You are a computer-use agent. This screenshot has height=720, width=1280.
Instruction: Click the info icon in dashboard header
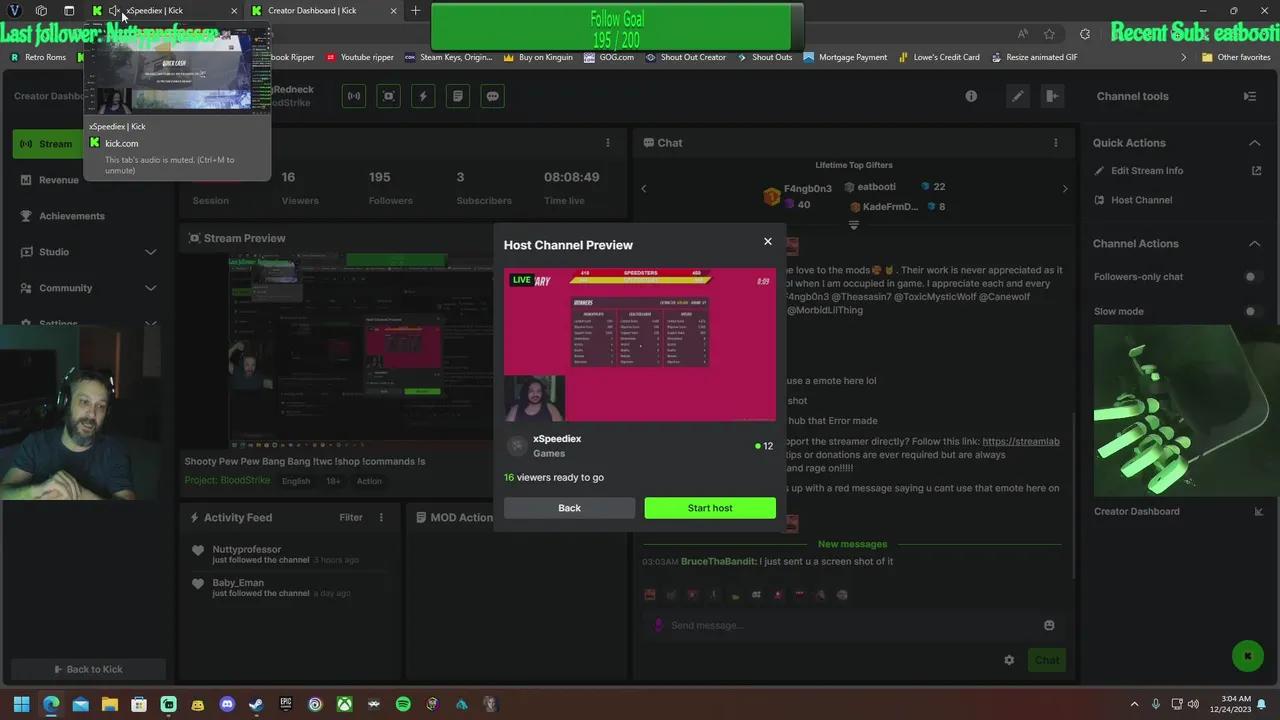tap(971, 96)
